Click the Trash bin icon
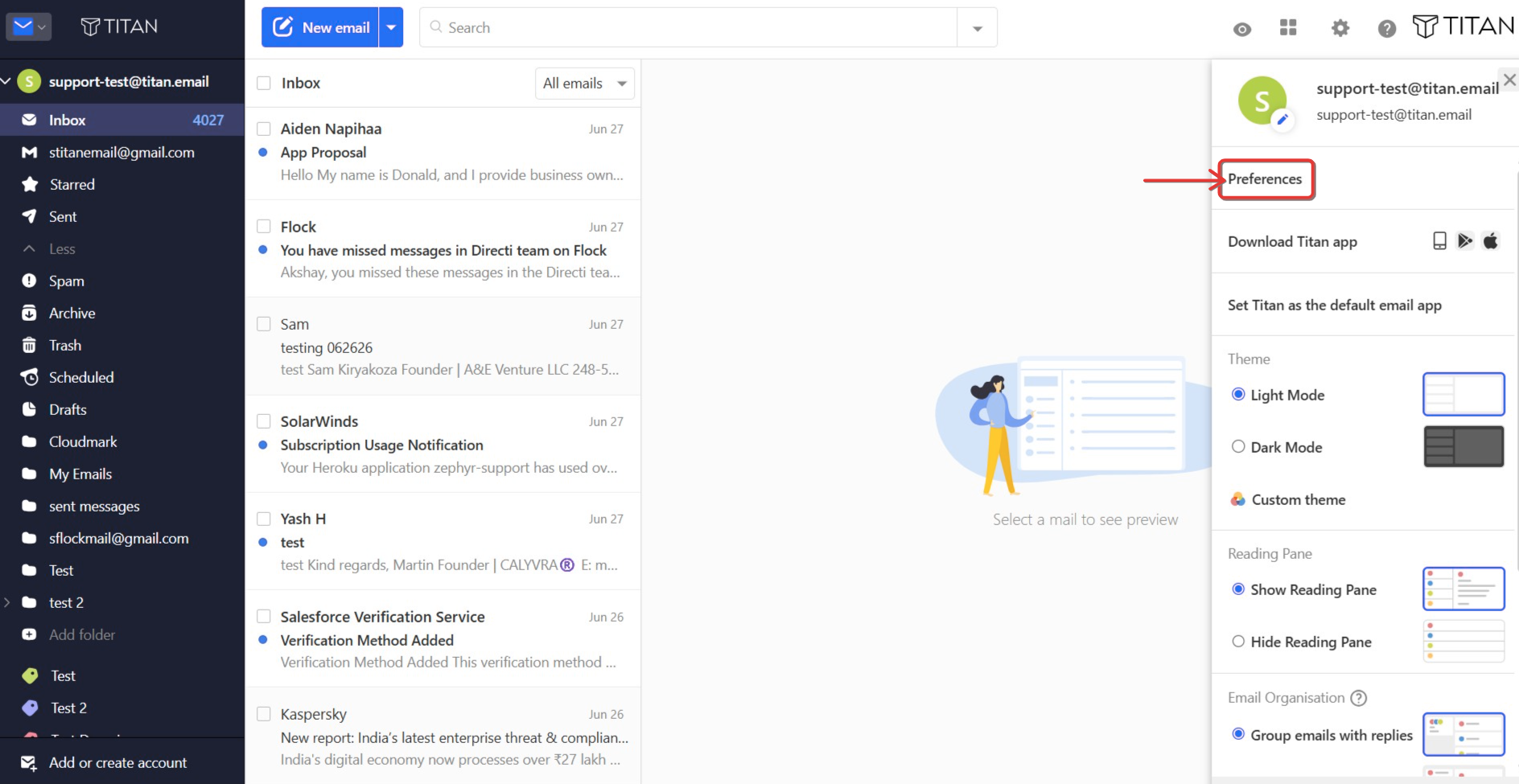 tap(29, 345)
